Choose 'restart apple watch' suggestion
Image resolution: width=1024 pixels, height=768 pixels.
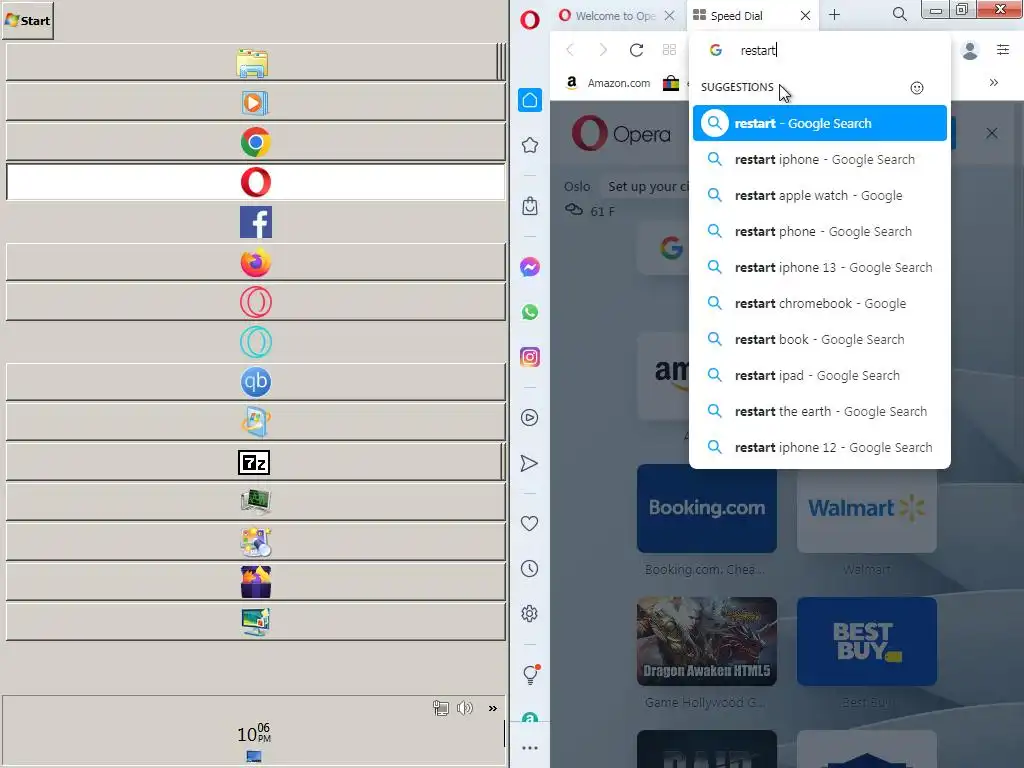click(820, 195)
